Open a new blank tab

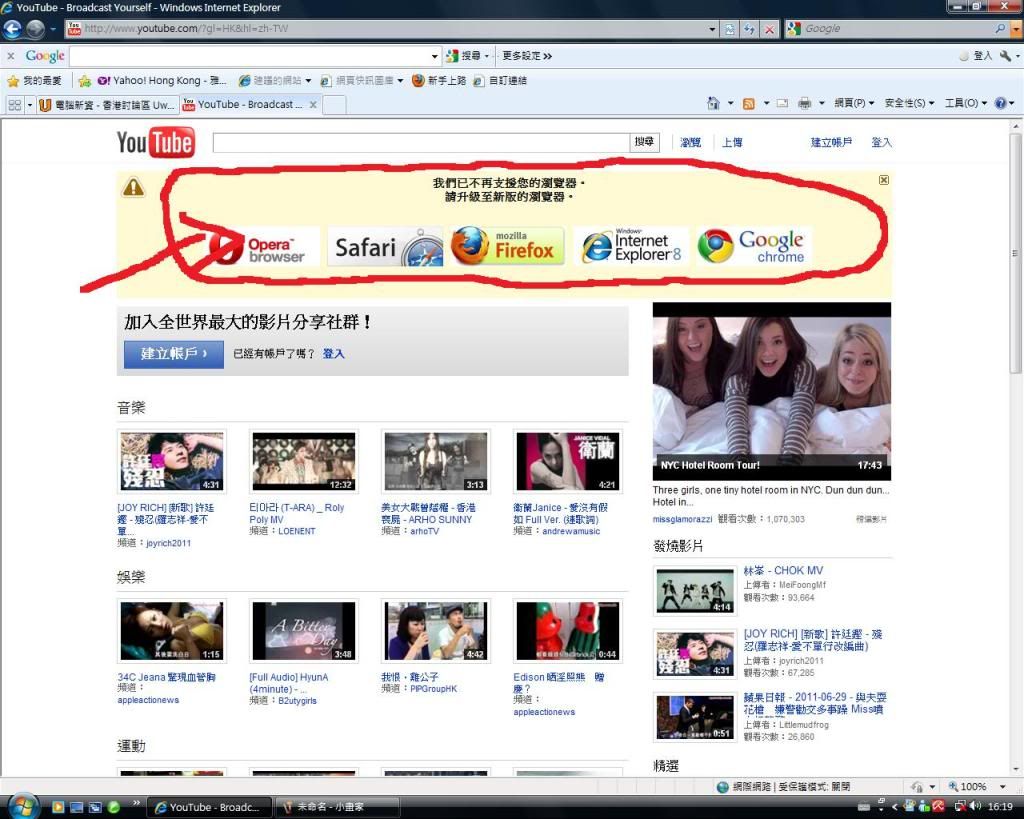(x=334, y=104)
